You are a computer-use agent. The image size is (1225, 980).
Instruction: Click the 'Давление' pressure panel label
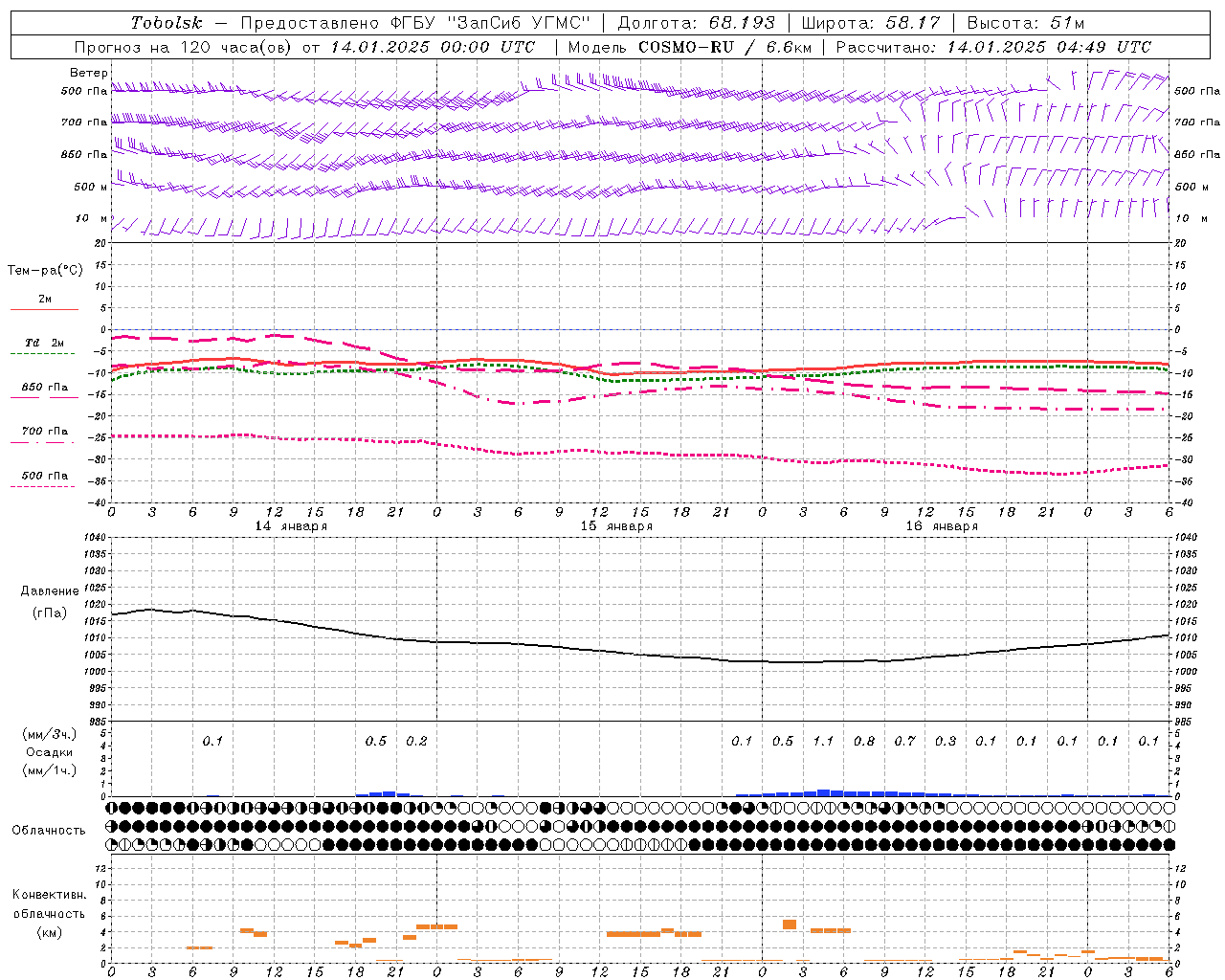[x=49, y=591]
